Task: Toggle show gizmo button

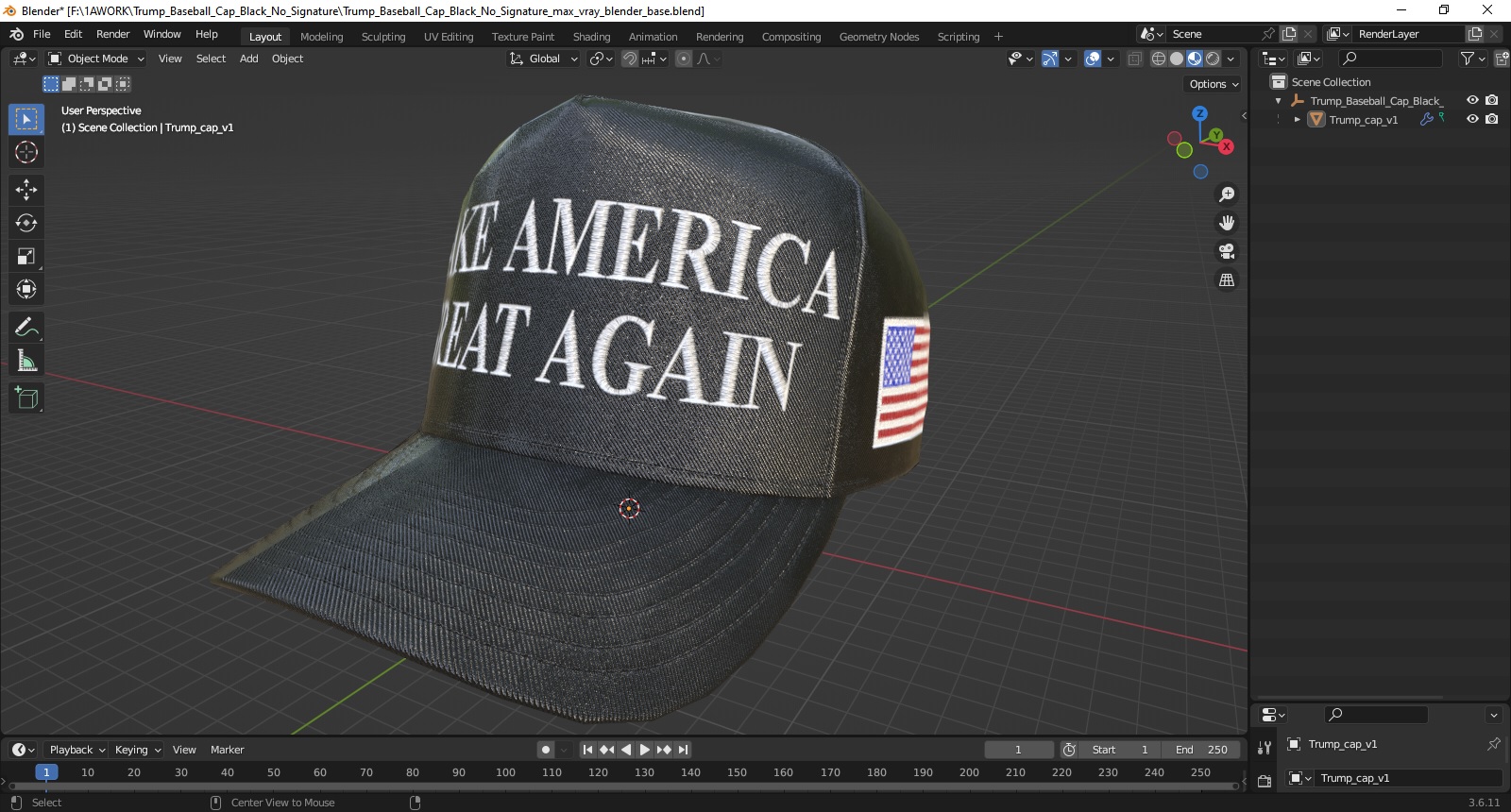Action: (x=1049, y=59)
